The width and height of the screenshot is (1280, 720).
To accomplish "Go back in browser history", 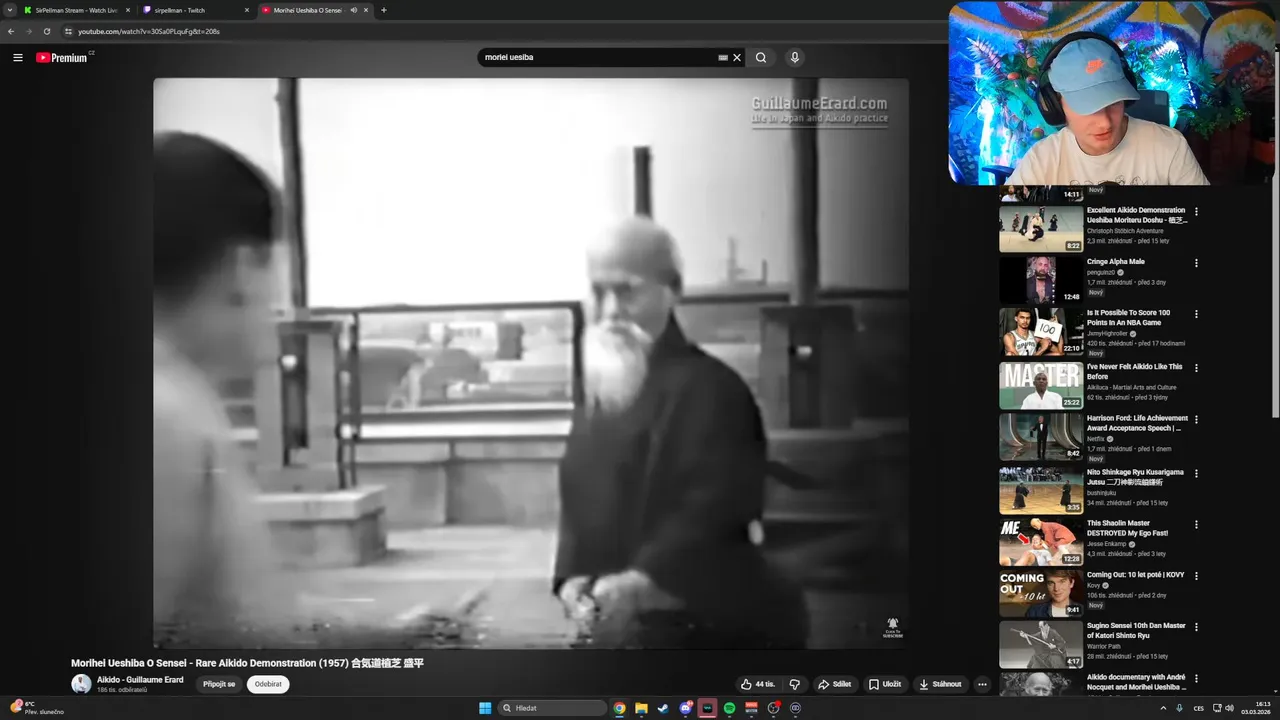I will tap(12, 31).
